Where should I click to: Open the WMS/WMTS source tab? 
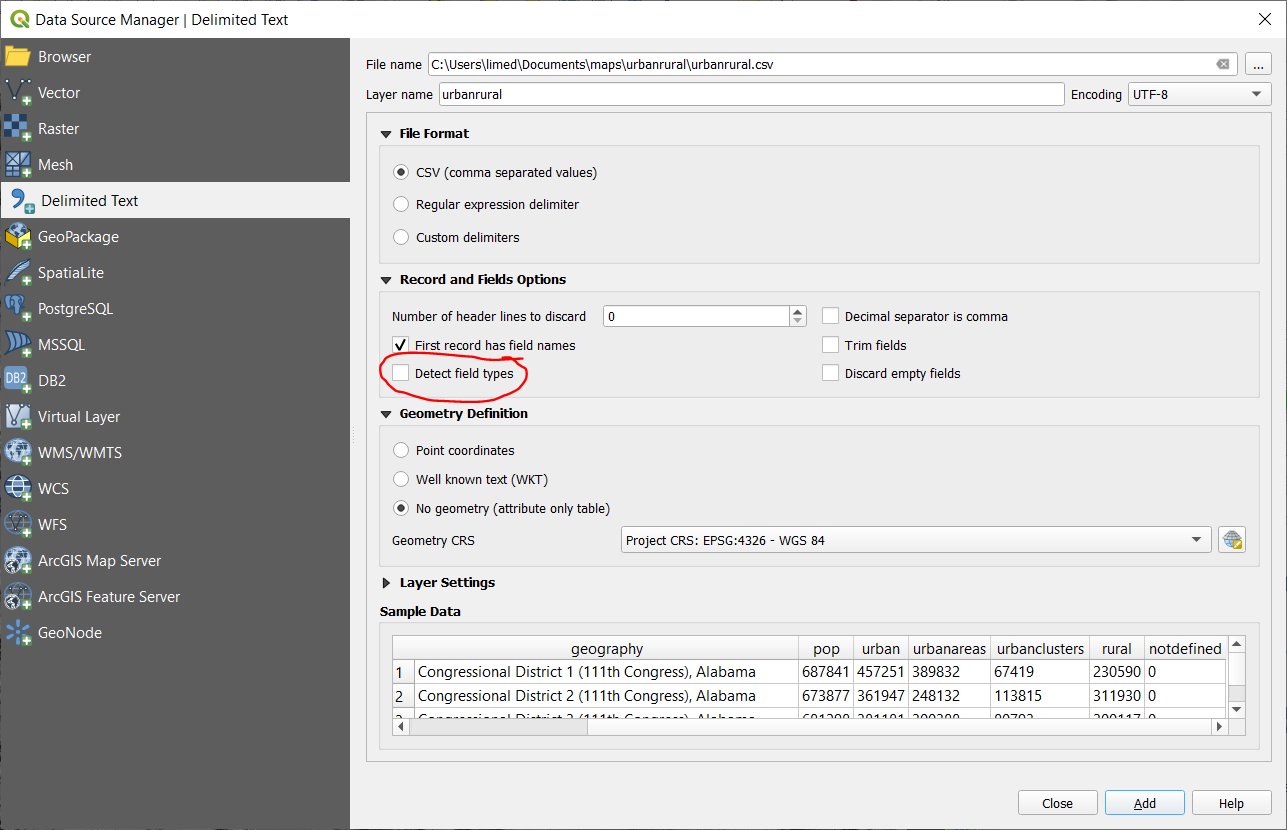[175, 452]
